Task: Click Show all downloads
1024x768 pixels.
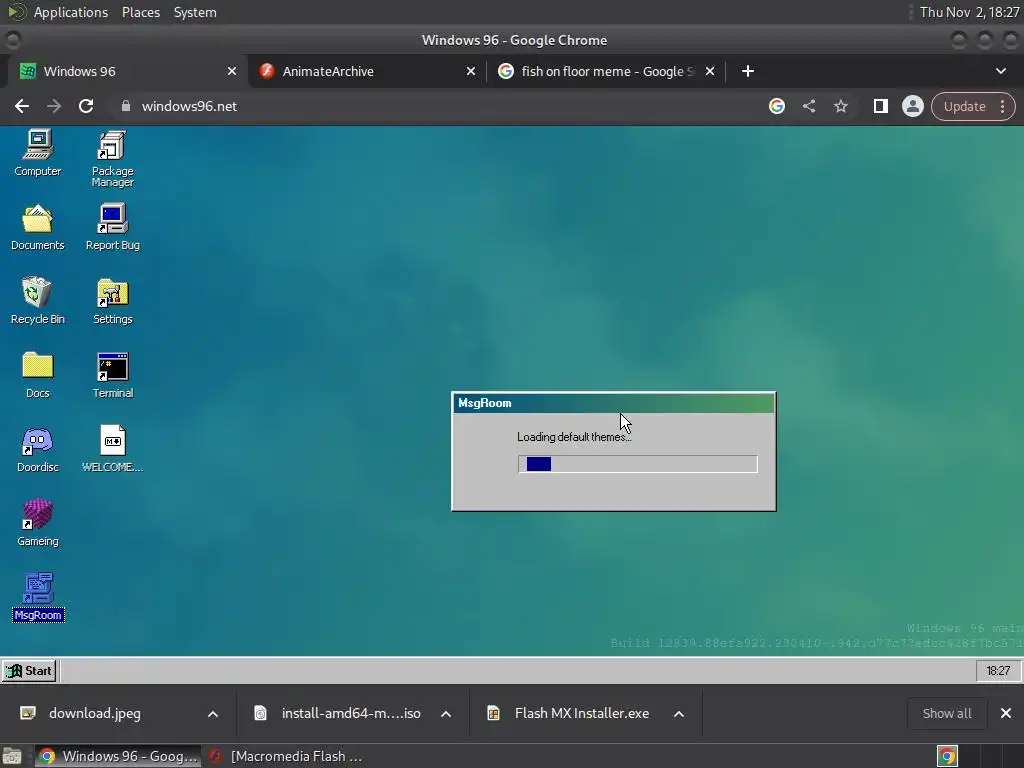Action: coord(946,713)
